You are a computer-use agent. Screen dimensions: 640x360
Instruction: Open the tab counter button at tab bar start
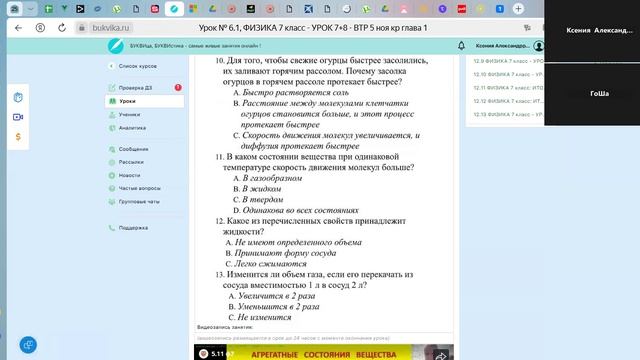(x=14, y=9)
